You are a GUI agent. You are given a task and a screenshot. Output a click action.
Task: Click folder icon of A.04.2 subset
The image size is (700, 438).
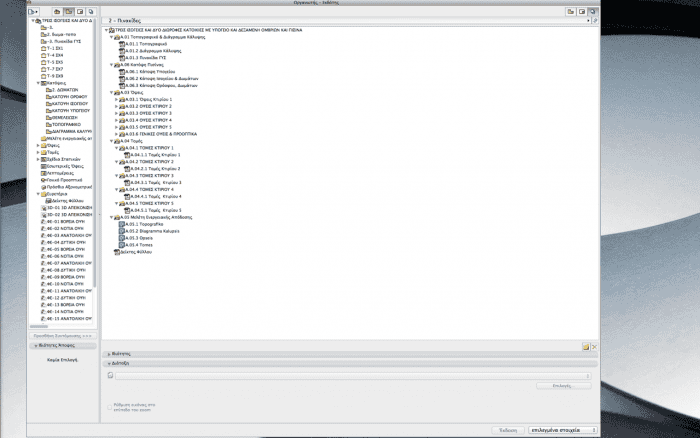coord(122,162)
